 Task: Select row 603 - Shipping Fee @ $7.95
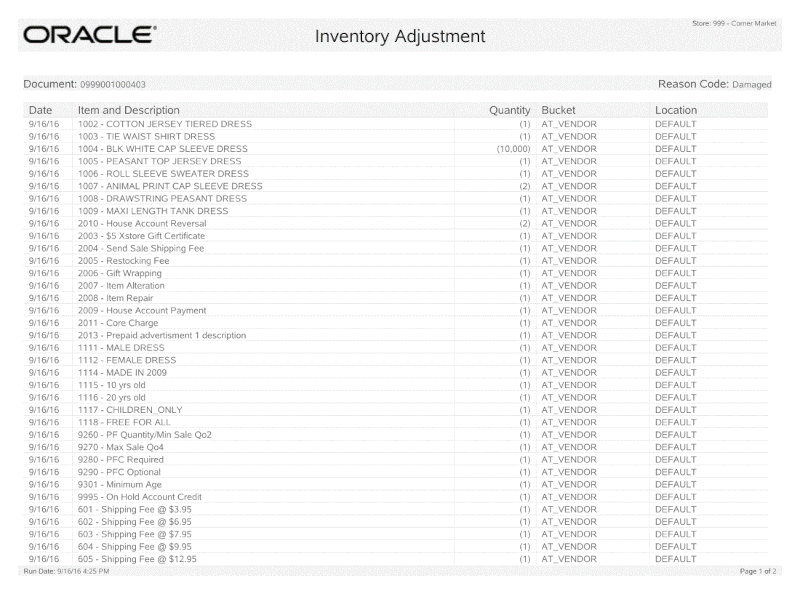(x=395, y=534)
